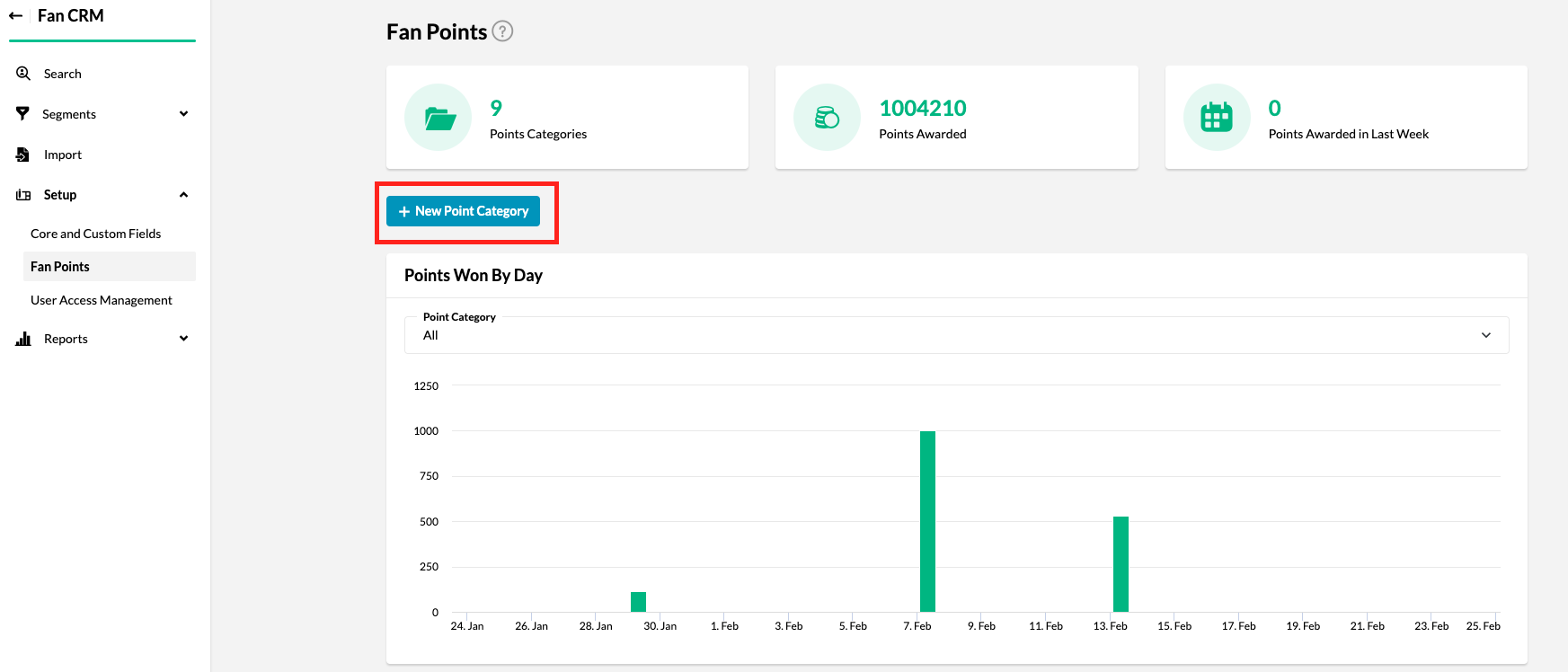Screen dimensions: 1568x672
Task: Collapse the Setup section chevron
Action: pos(183,195)
